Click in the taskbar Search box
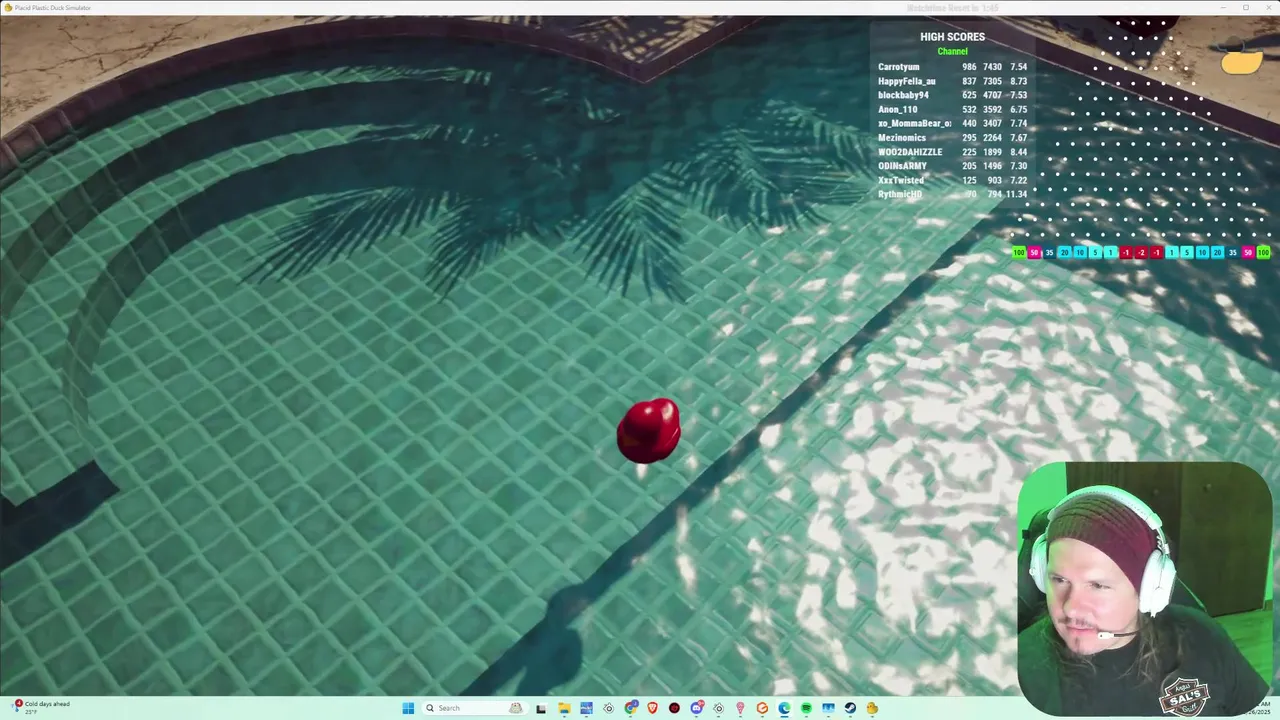1280x720 pixels. click(475, 708)
